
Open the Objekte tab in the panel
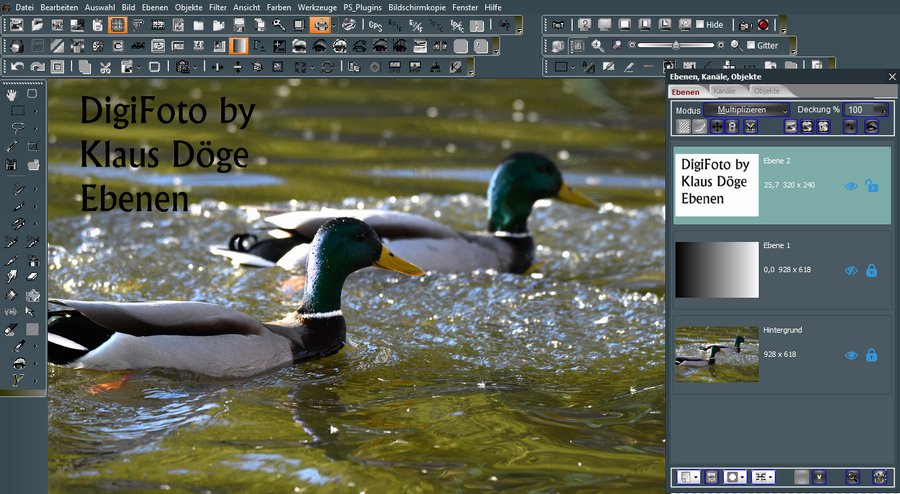pyautogui.click(x=766, y=91)
